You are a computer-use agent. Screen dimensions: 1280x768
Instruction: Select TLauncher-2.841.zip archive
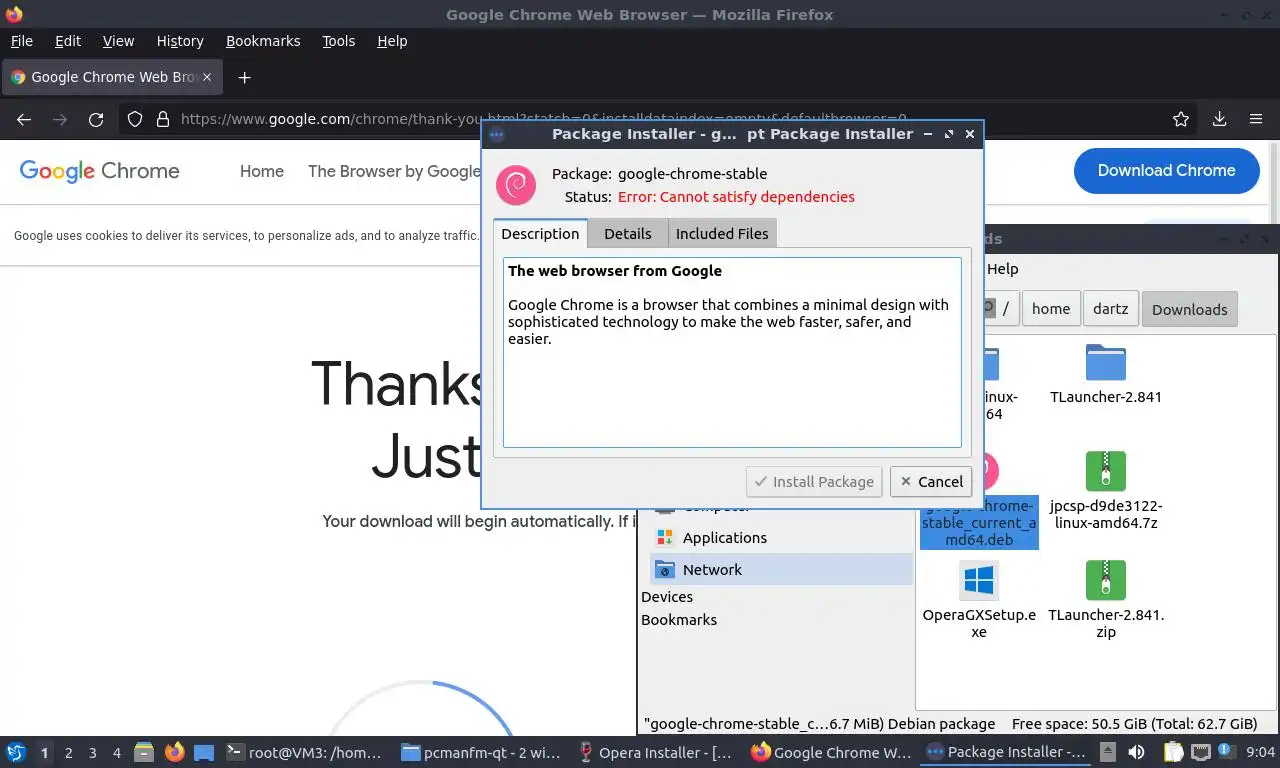pos(1105,599)
